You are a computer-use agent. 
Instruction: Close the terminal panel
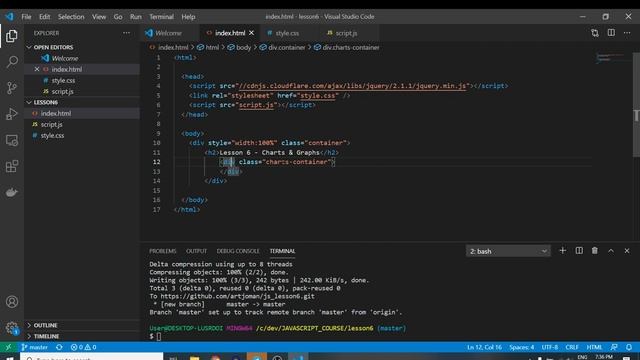[x=627, y=251]
